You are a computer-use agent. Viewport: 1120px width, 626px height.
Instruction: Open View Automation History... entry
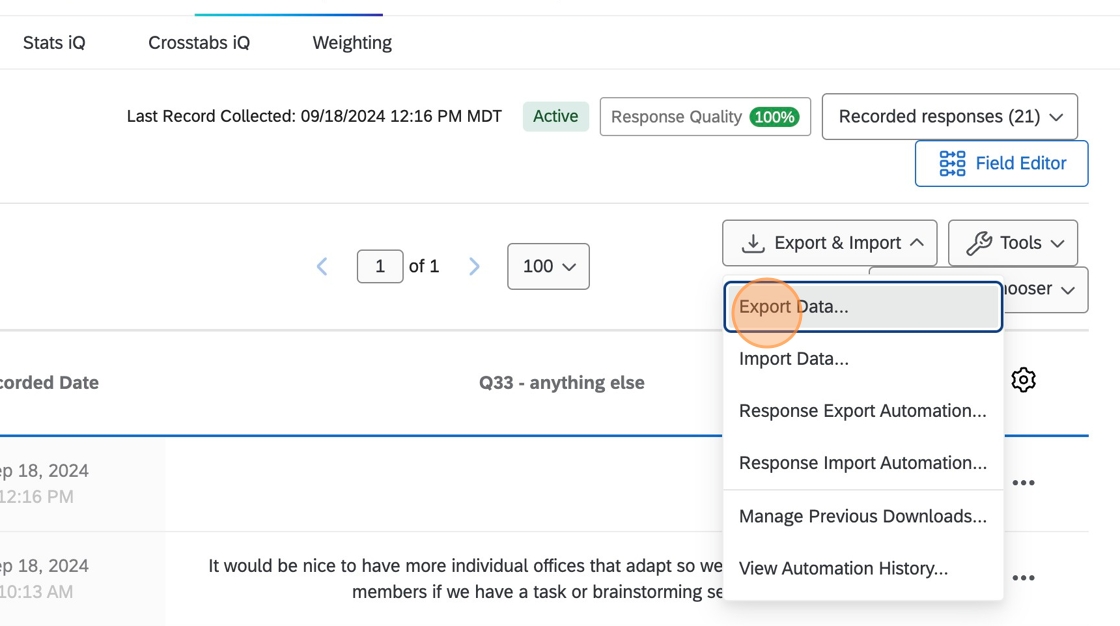pos(843,568)
